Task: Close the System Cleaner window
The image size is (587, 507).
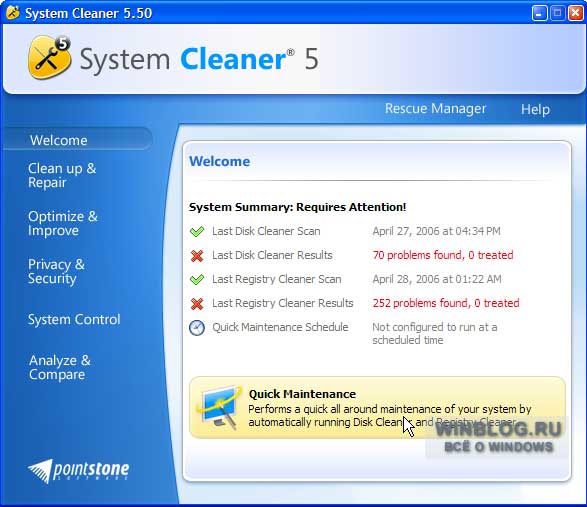Action: pos(575,13)
